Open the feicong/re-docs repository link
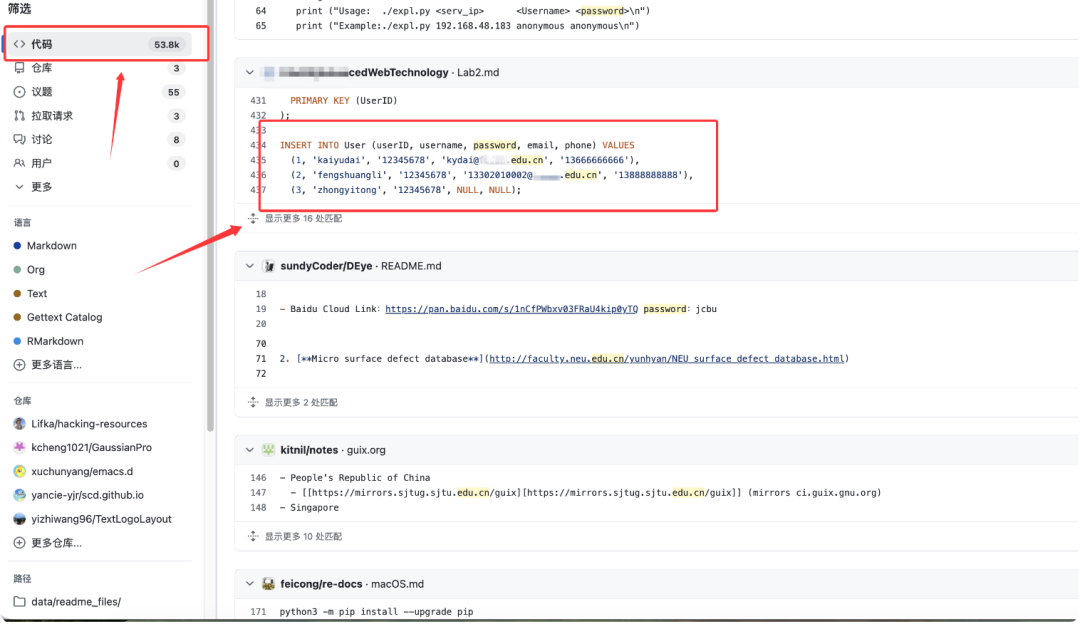Screen dimensions: 1080x624 [x=321, y=584]
